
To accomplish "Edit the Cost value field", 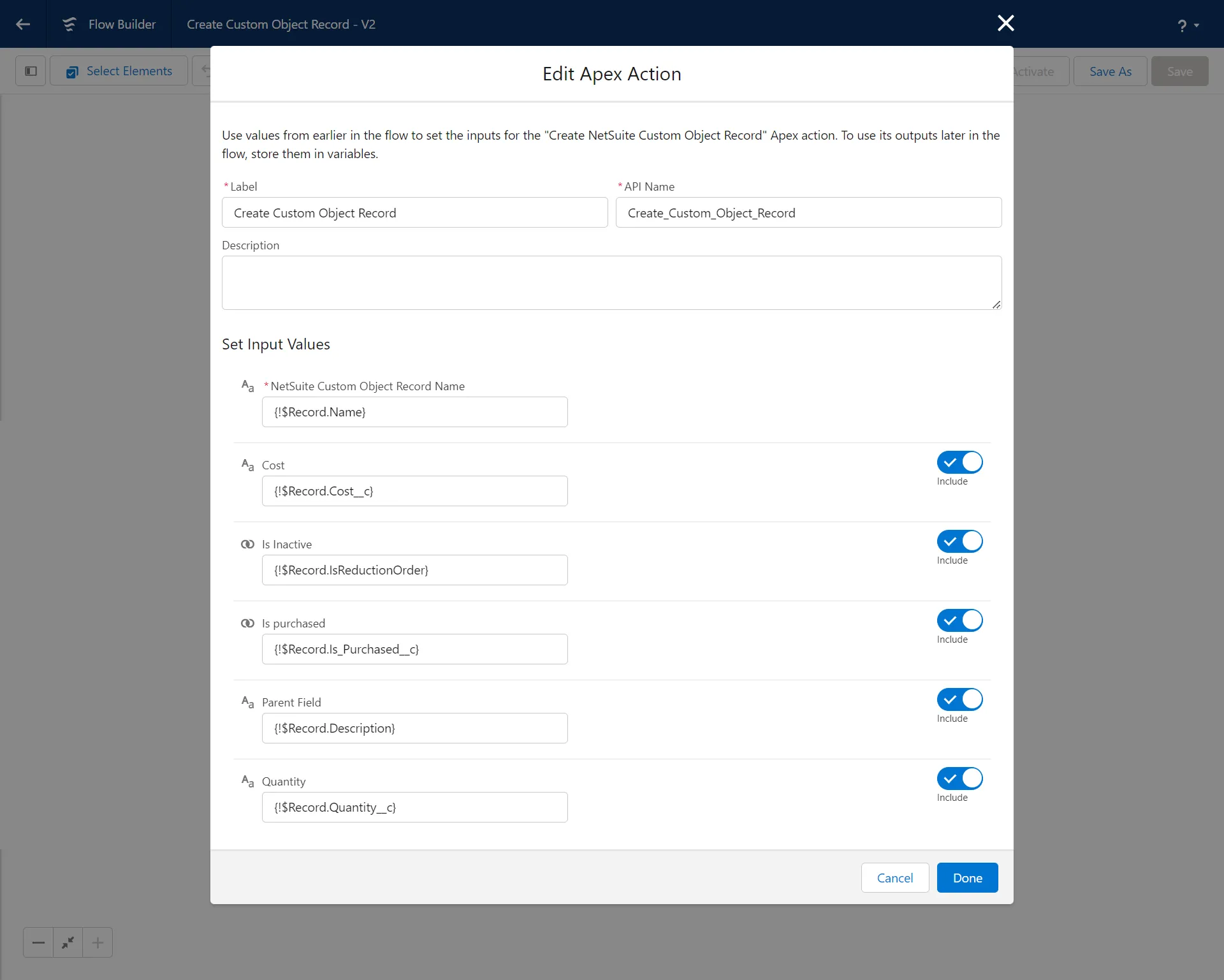I will click(415, 491).
